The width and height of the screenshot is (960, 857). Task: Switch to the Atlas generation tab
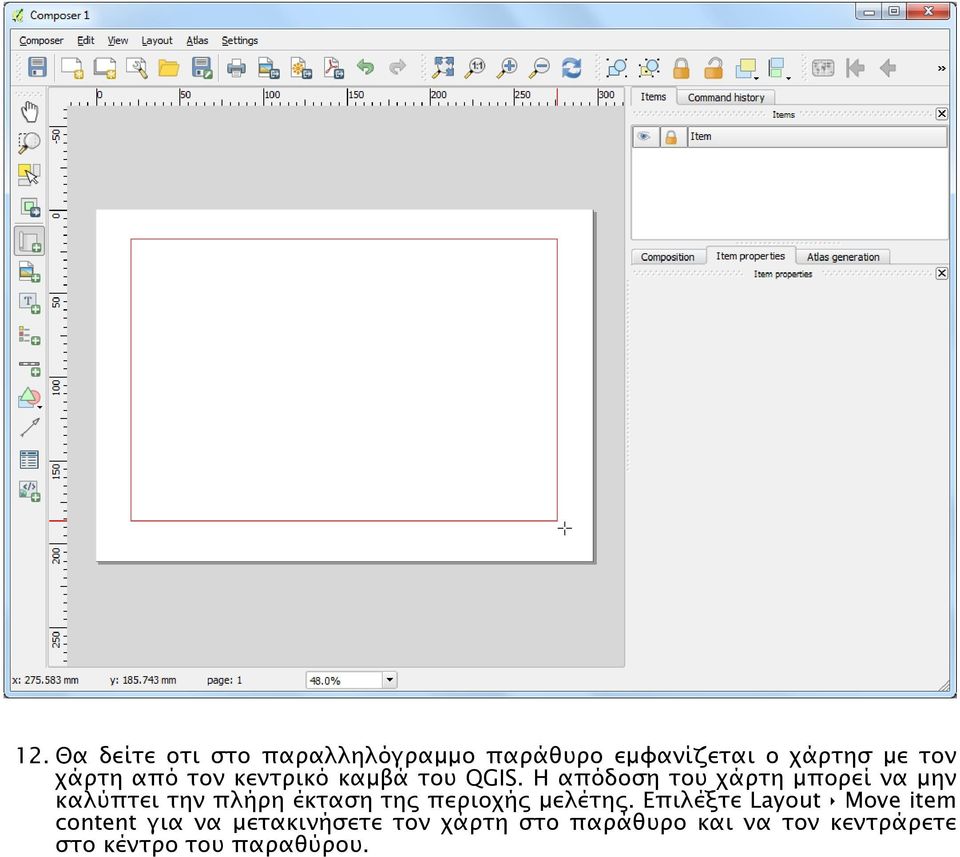(842, 257)
